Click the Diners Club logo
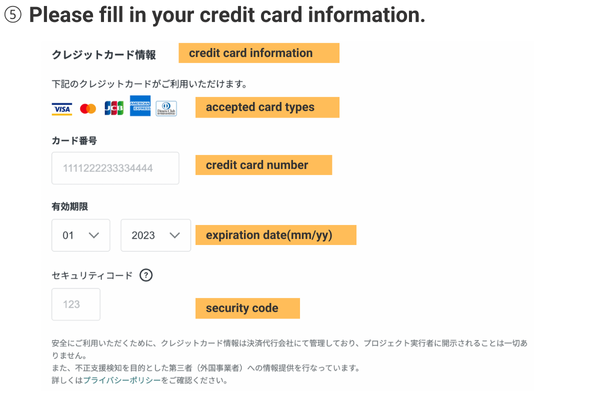The height and width of the screenshot is (414, 600). (165, 108)
